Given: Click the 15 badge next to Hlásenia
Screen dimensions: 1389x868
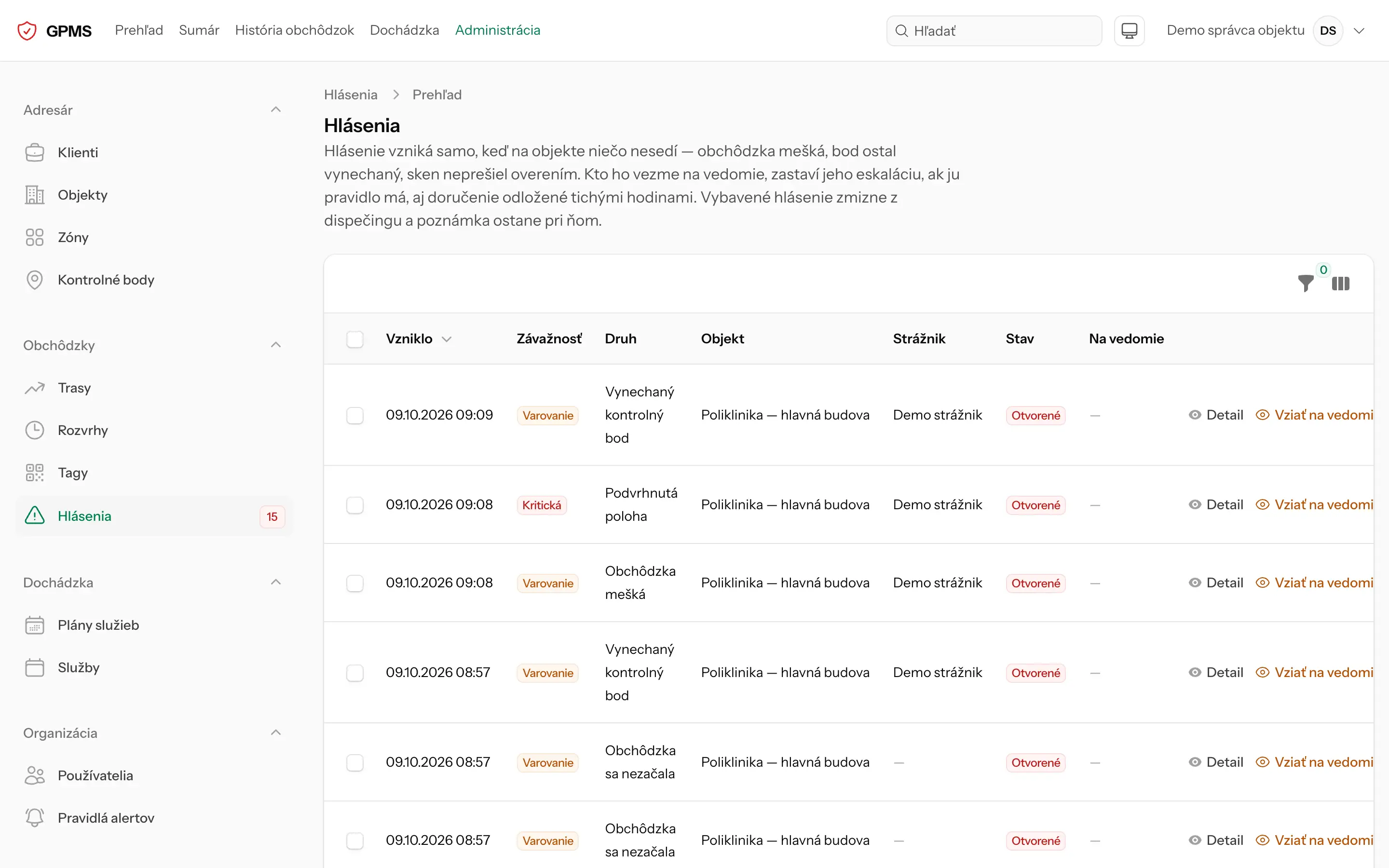Looking at the screenshot, I should pos(272,516).
